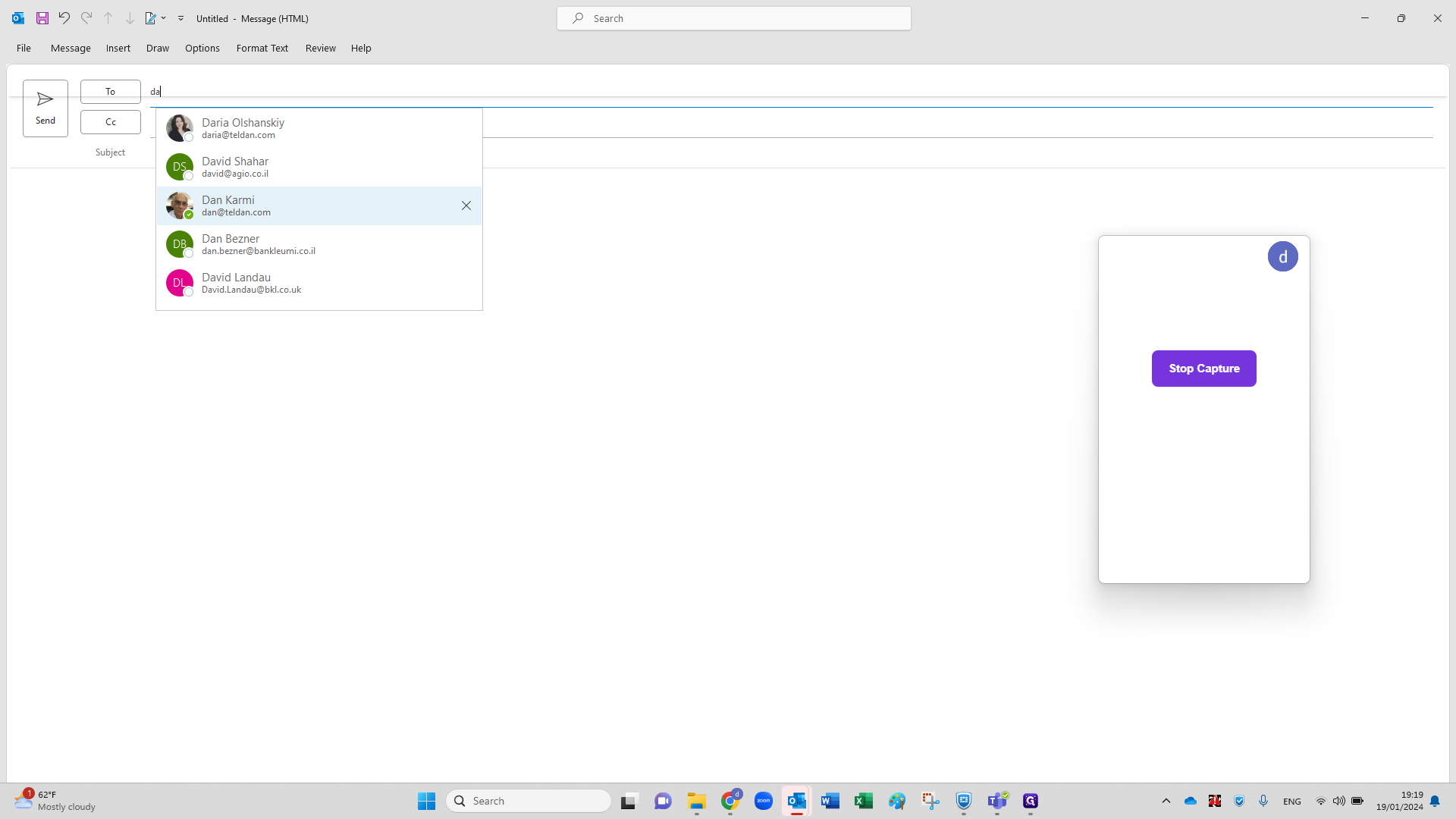Undo the last action
1456x819 pixels.
(x=64, y=18)
